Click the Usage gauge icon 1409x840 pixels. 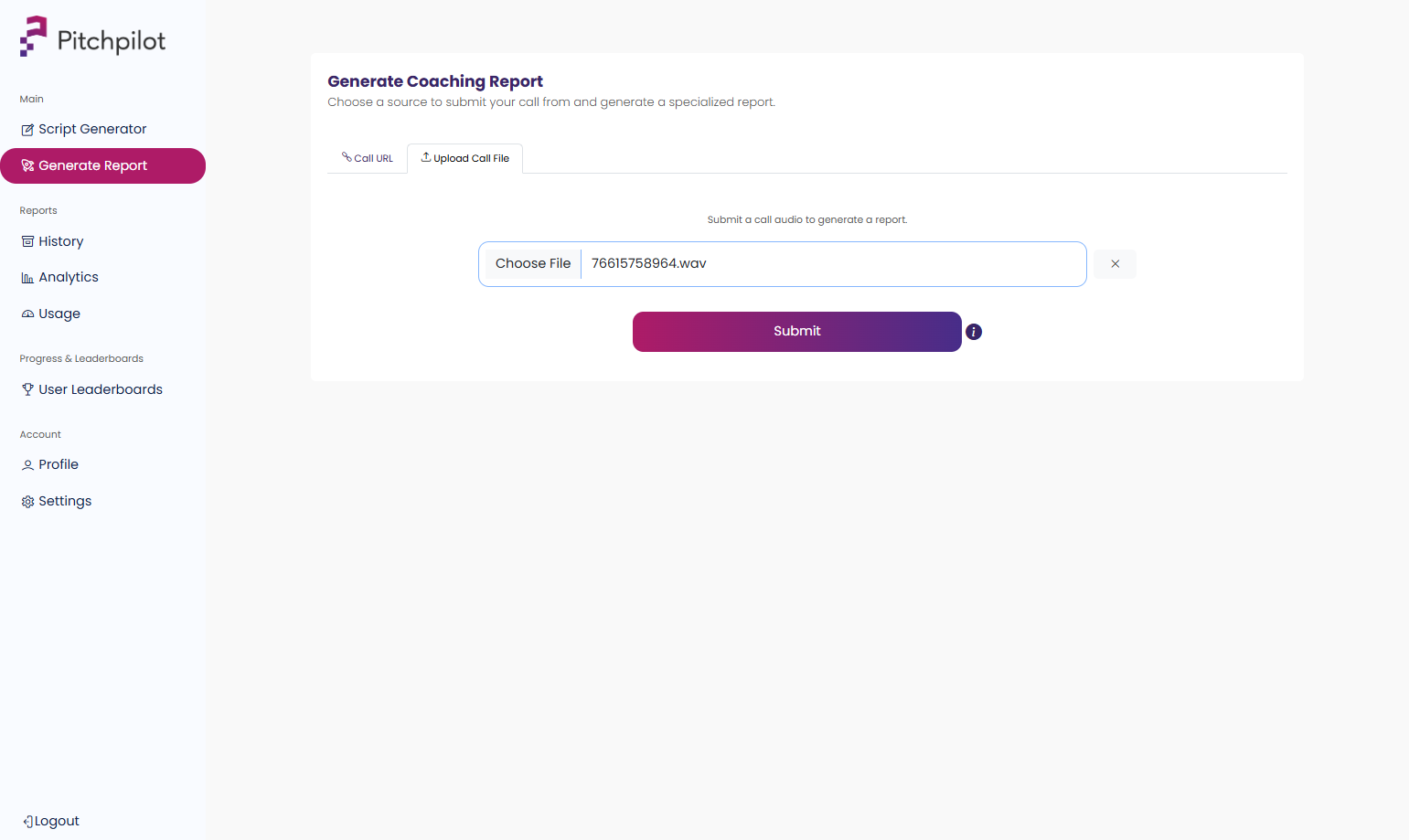tap(27, 314)
